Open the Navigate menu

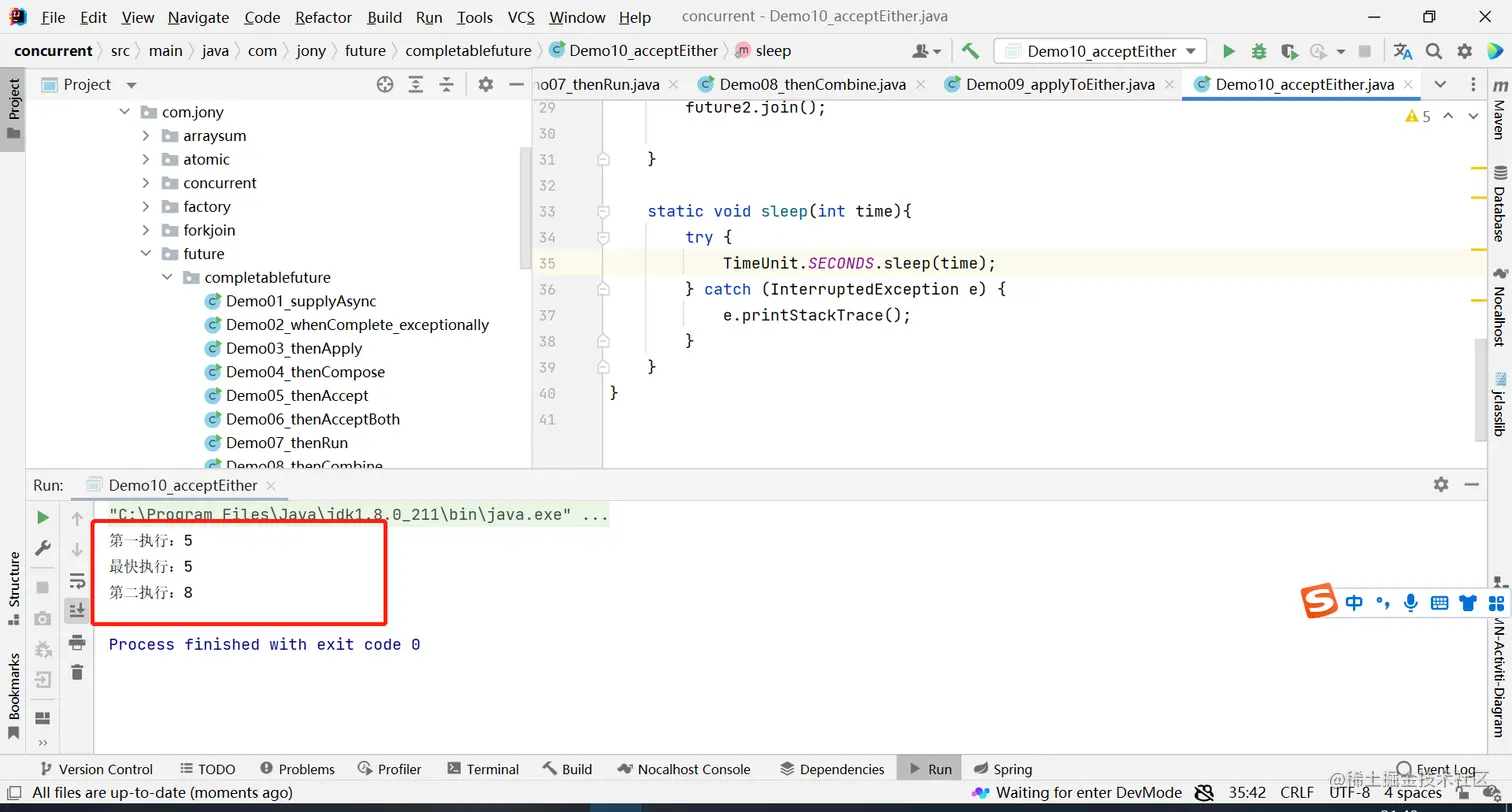pyautogui.click(x=198, y=17)
